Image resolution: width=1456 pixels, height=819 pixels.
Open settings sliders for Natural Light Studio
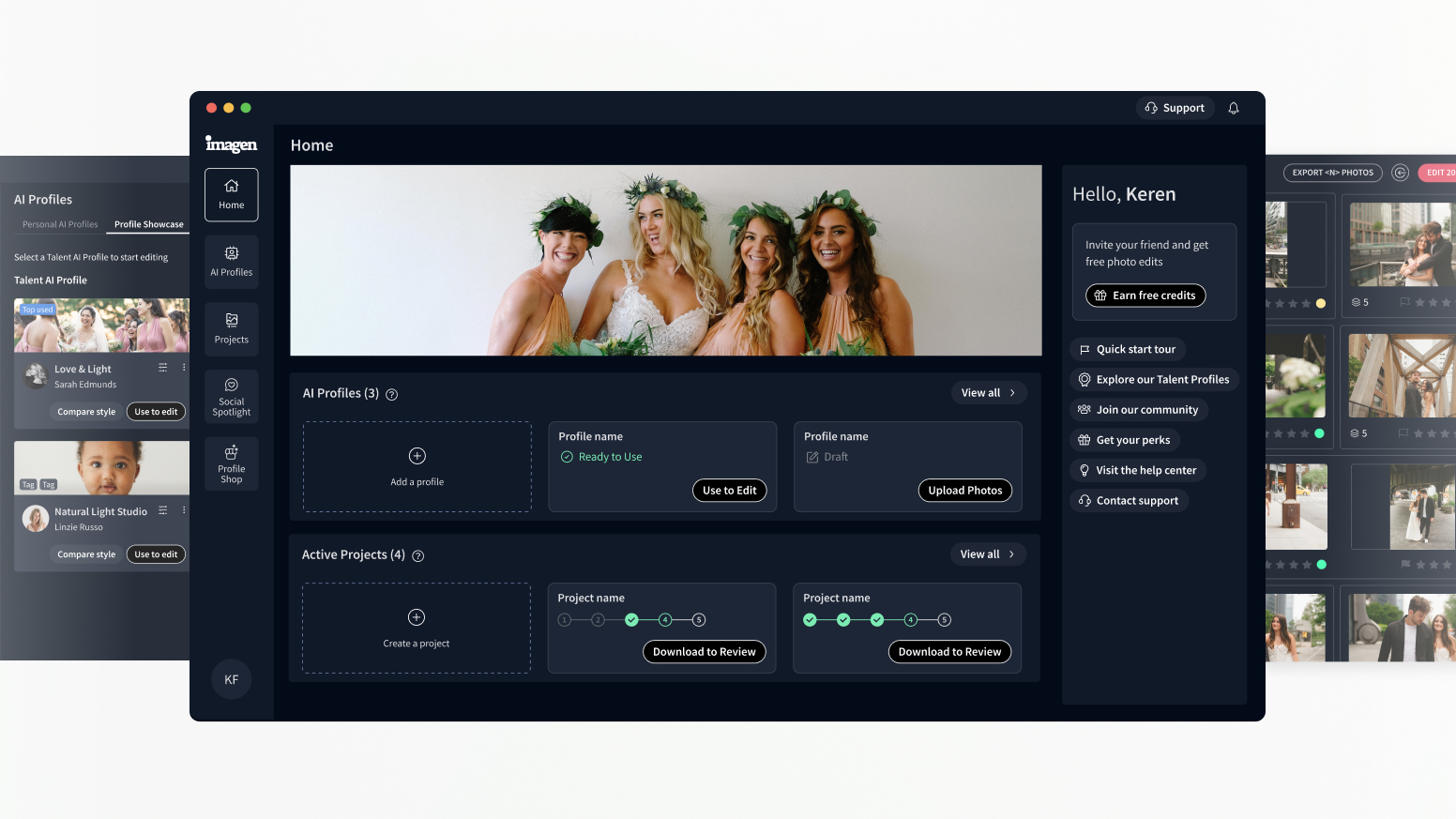pyautogui.click(x=163, y=510)
